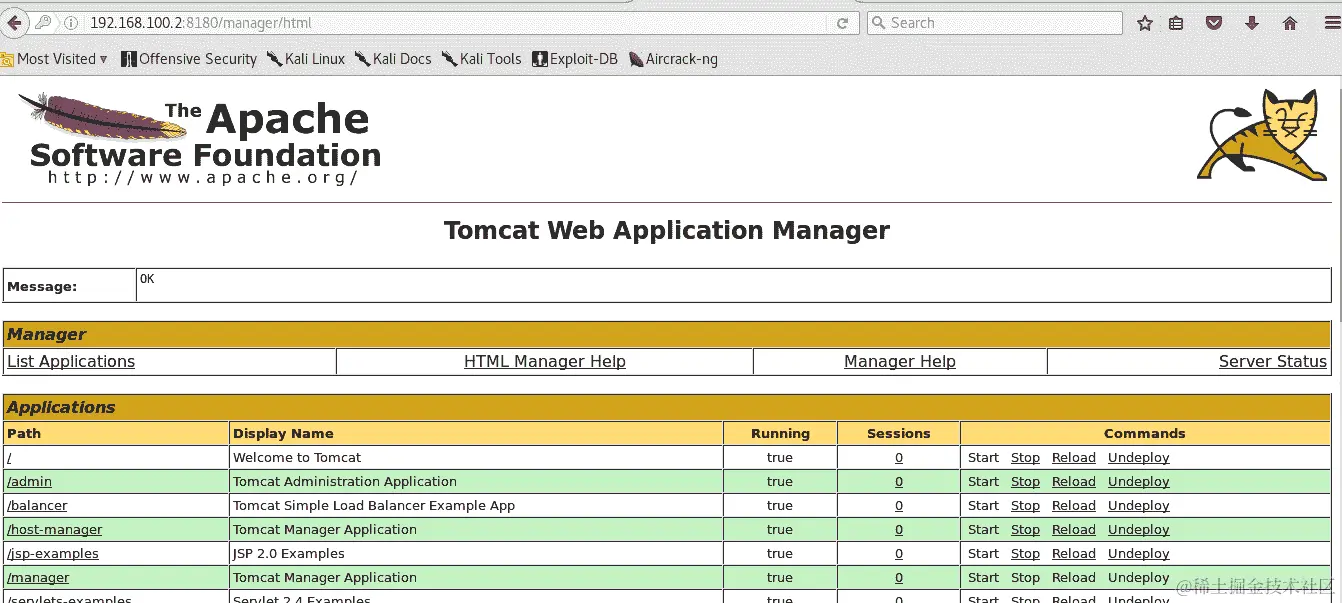Open the root path / link
Image resolution: width=1342 pixels, height=603 pixels.
(10, 458)
